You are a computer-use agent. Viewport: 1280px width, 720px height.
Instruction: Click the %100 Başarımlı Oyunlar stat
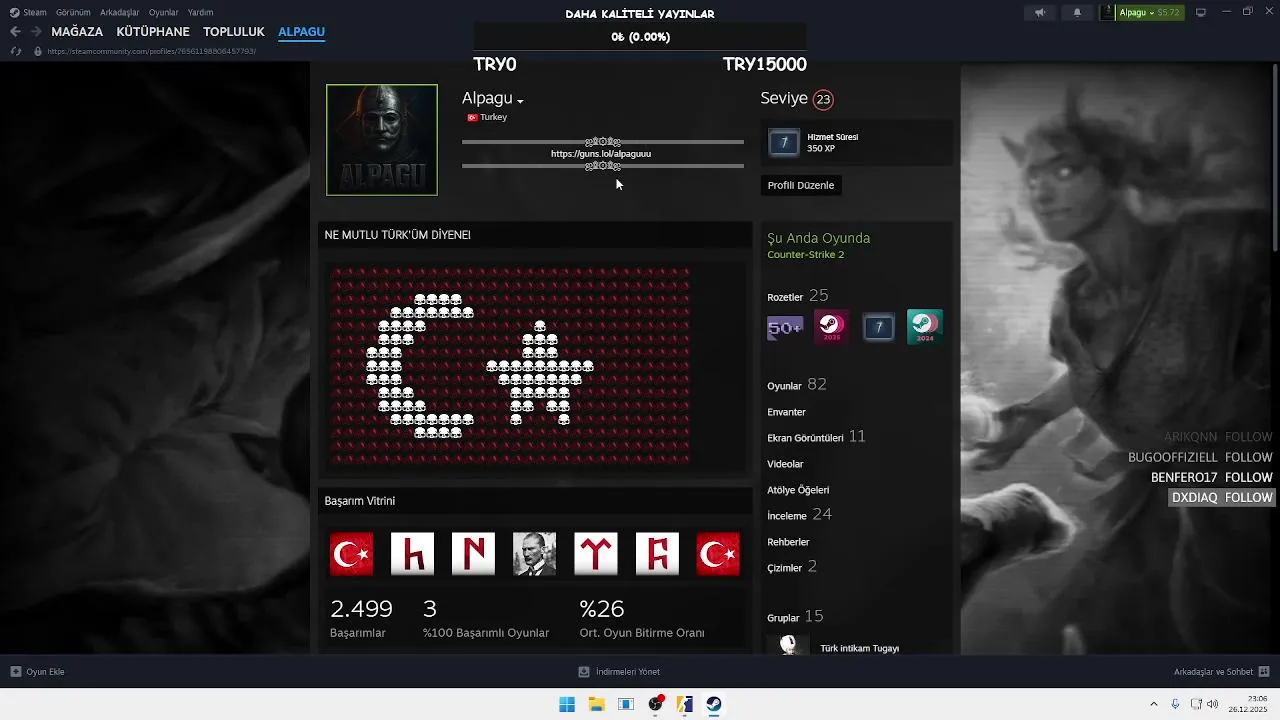486,620
